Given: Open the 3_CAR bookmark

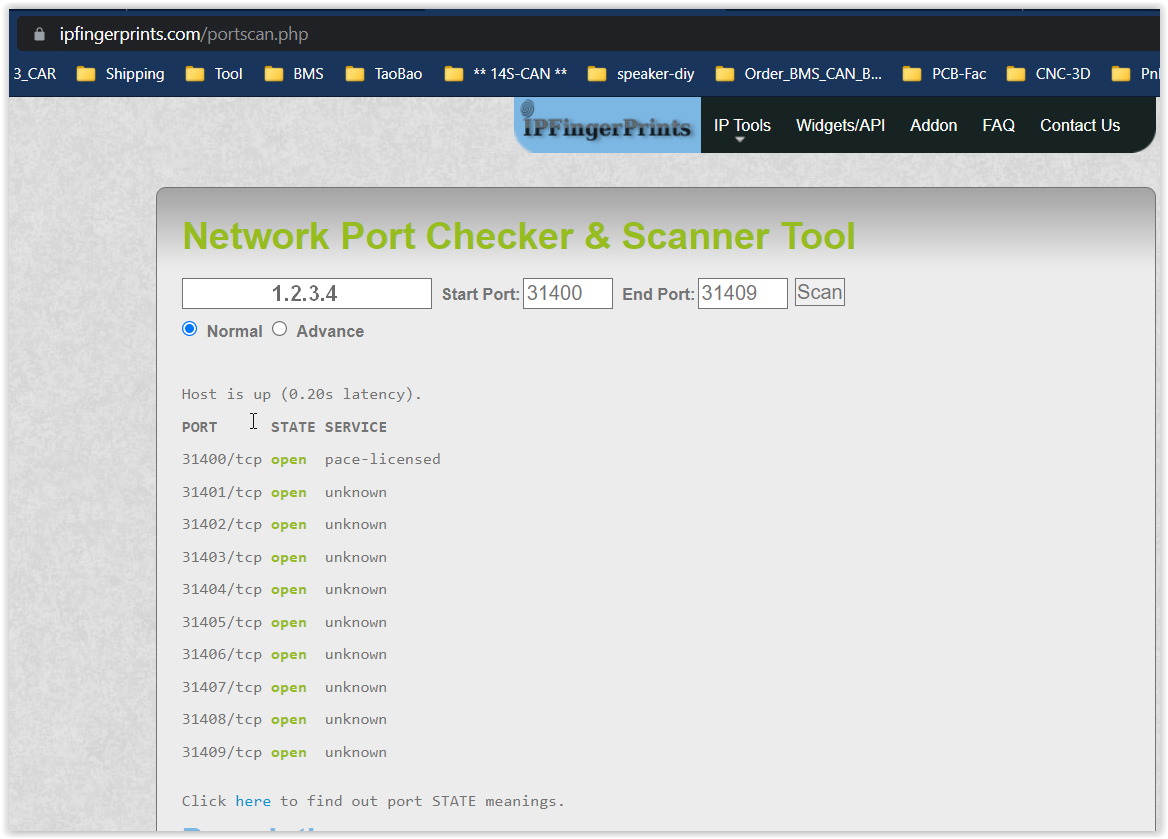Looking at the screenshot, I should [x=34, y=74].
